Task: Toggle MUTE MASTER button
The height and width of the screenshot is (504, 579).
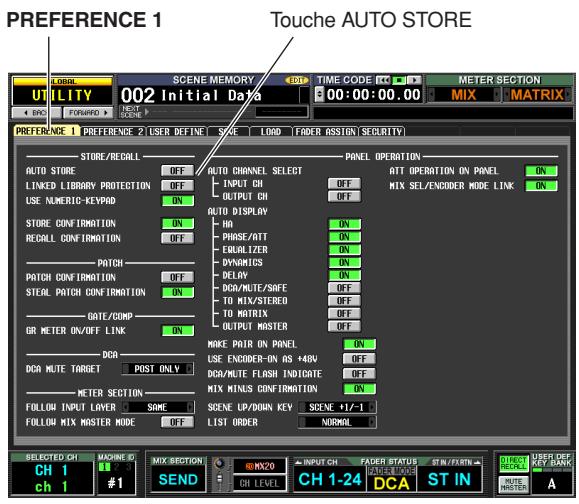Action: tap(513, 484)
